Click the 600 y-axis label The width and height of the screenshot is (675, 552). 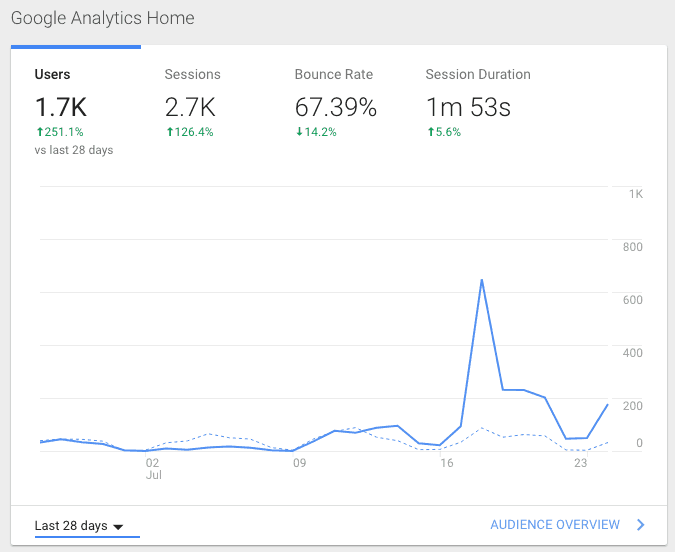(x=632, y=300)
